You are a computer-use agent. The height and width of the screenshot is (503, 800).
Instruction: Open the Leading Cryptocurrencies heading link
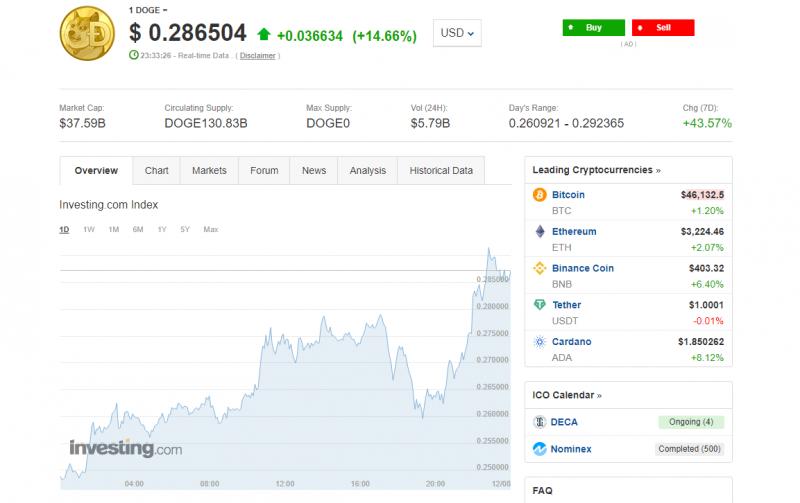pyautogui.click(x=596, y=170)
